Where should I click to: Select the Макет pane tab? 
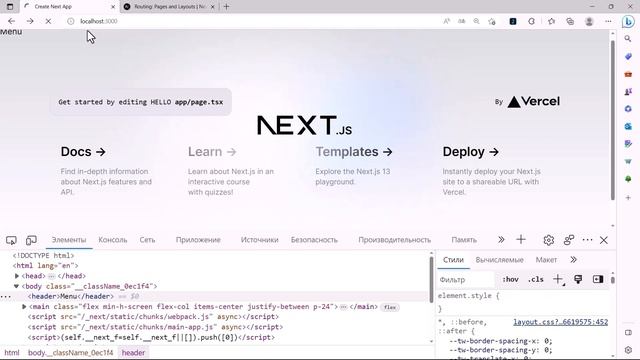click(546, 260)
